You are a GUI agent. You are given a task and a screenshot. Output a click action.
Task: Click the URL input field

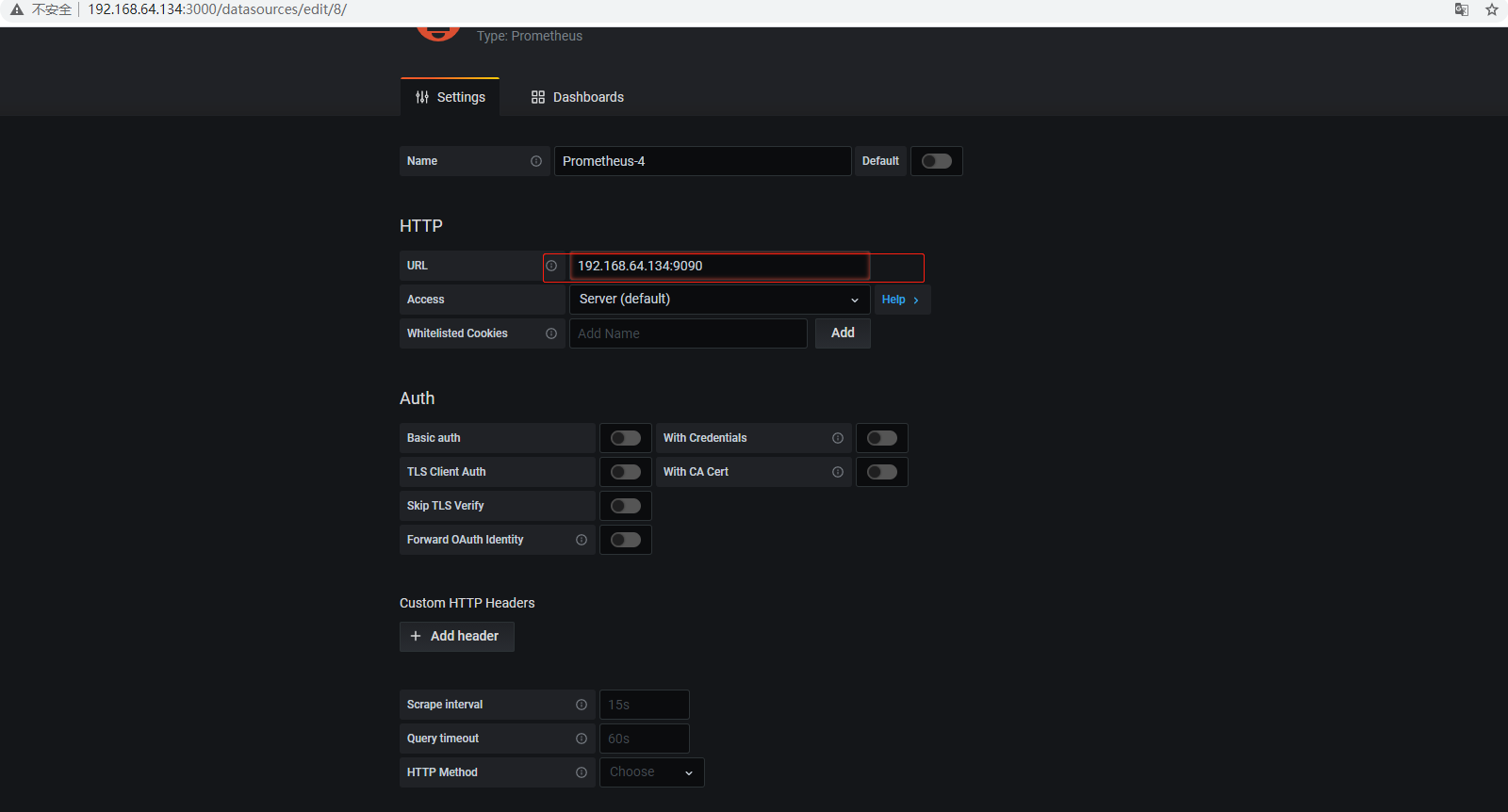coord(719,266)
